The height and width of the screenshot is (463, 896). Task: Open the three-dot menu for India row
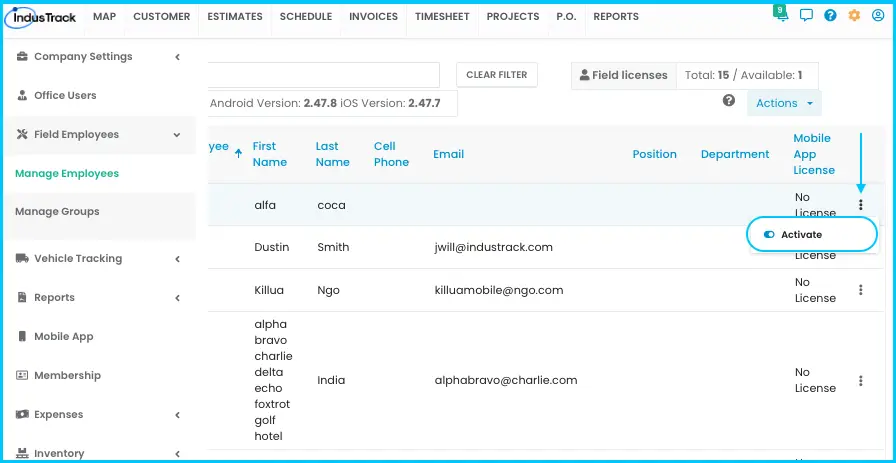(x=861, y=380)
